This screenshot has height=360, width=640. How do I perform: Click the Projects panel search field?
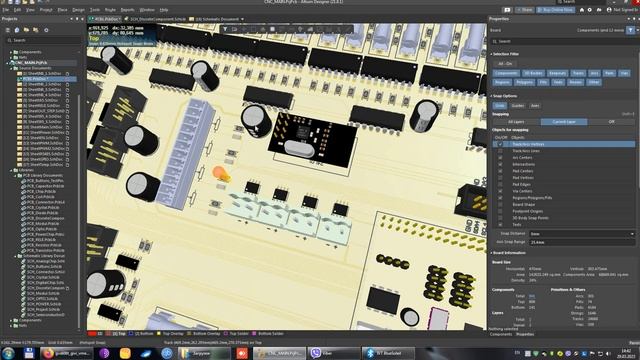[x=42, y=40]
